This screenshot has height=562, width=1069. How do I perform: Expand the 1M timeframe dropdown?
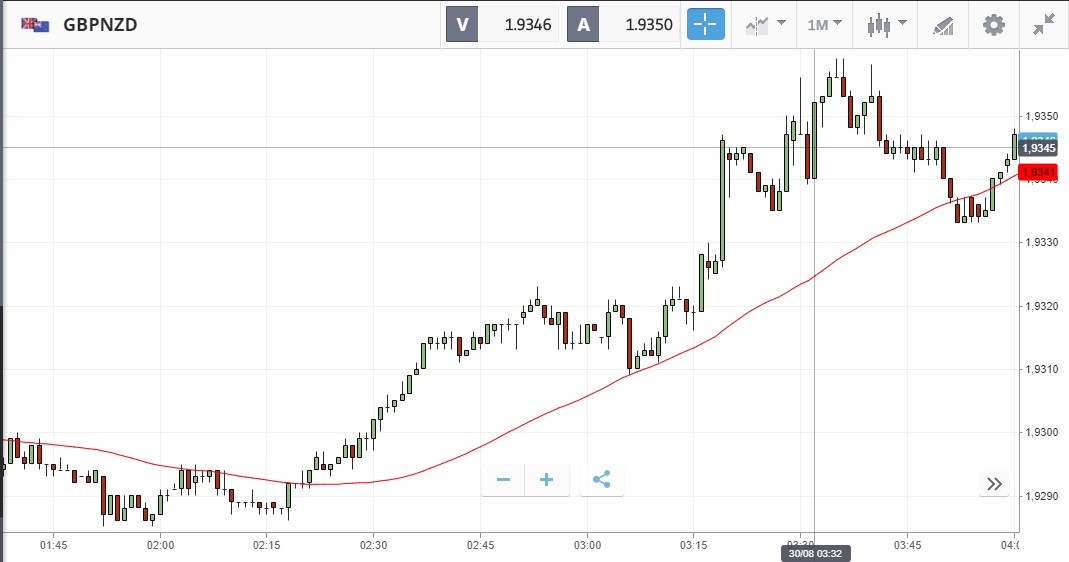point(824,25)
